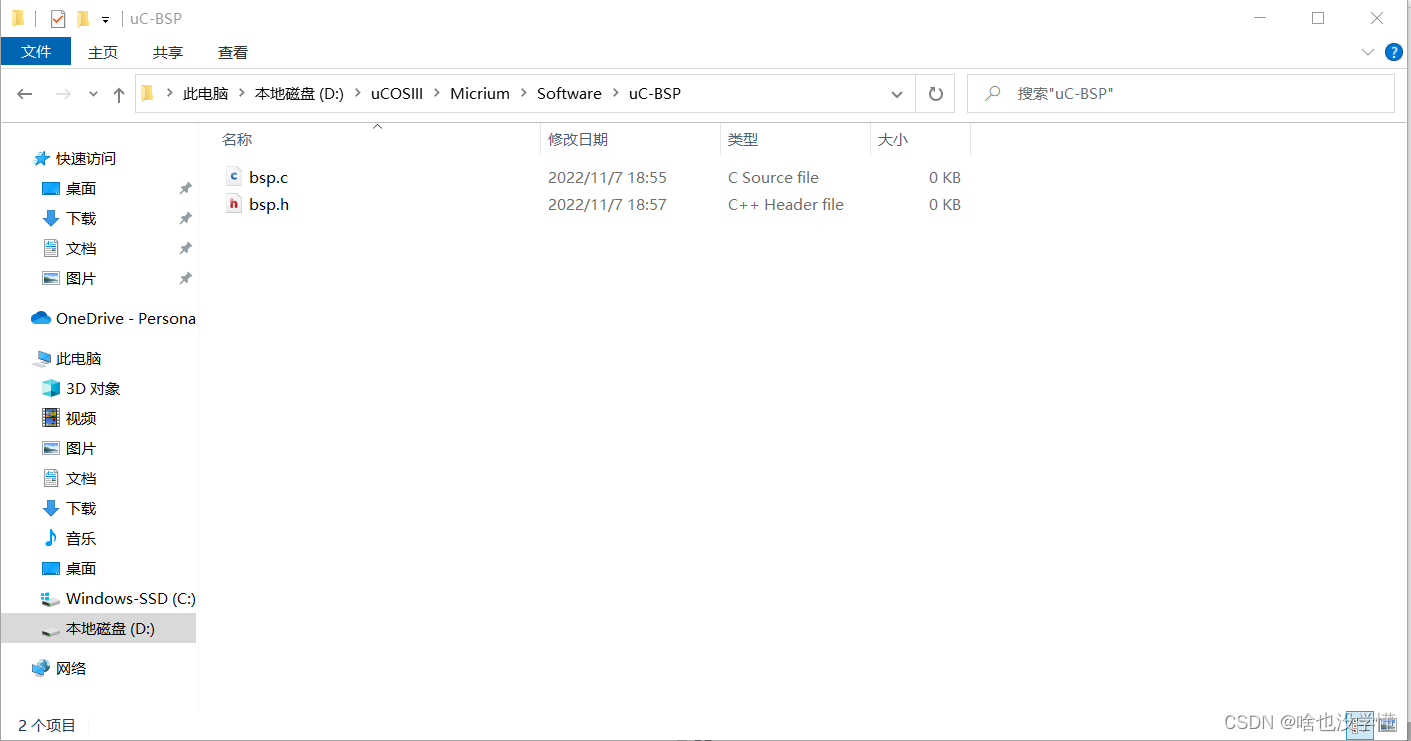
Task: Sort by the 名称 column header
Action: click(x=237, y=140)
